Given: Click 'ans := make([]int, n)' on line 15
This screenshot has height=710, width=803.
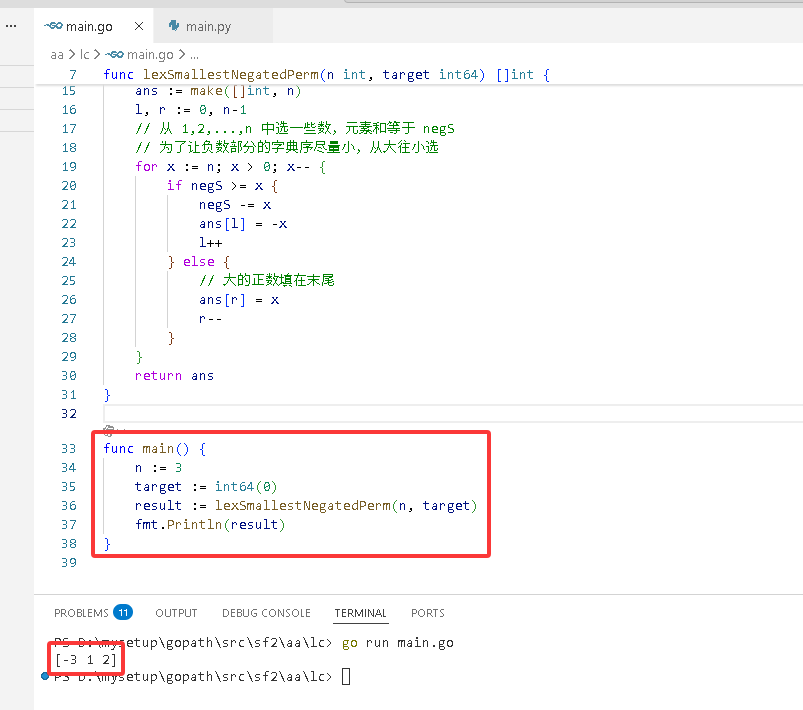Looking at the screenshot, I should click(x=218, y=91).
